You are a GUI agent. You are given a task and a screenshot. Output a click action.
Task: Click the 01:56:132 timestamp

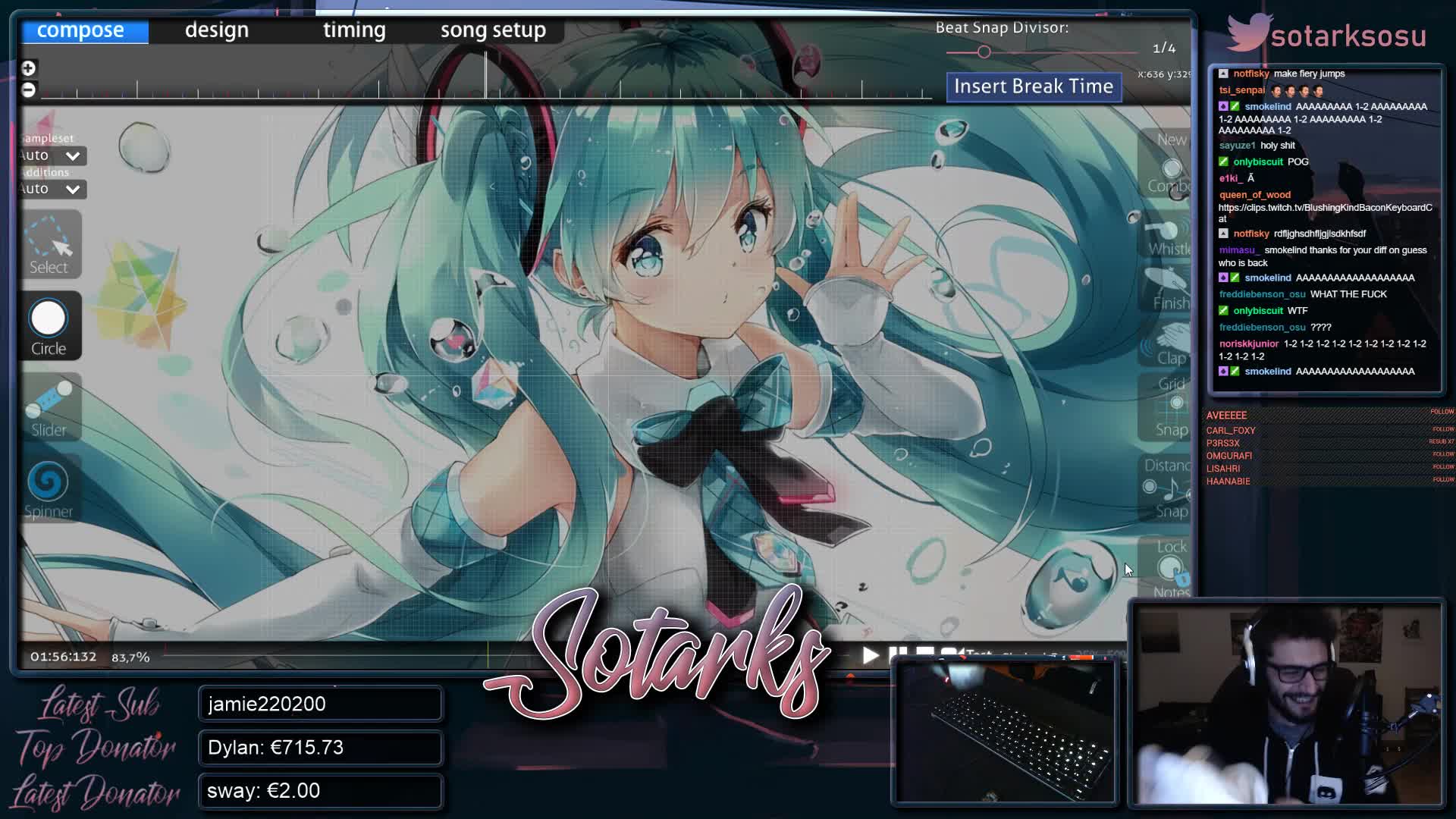[64, 657]
